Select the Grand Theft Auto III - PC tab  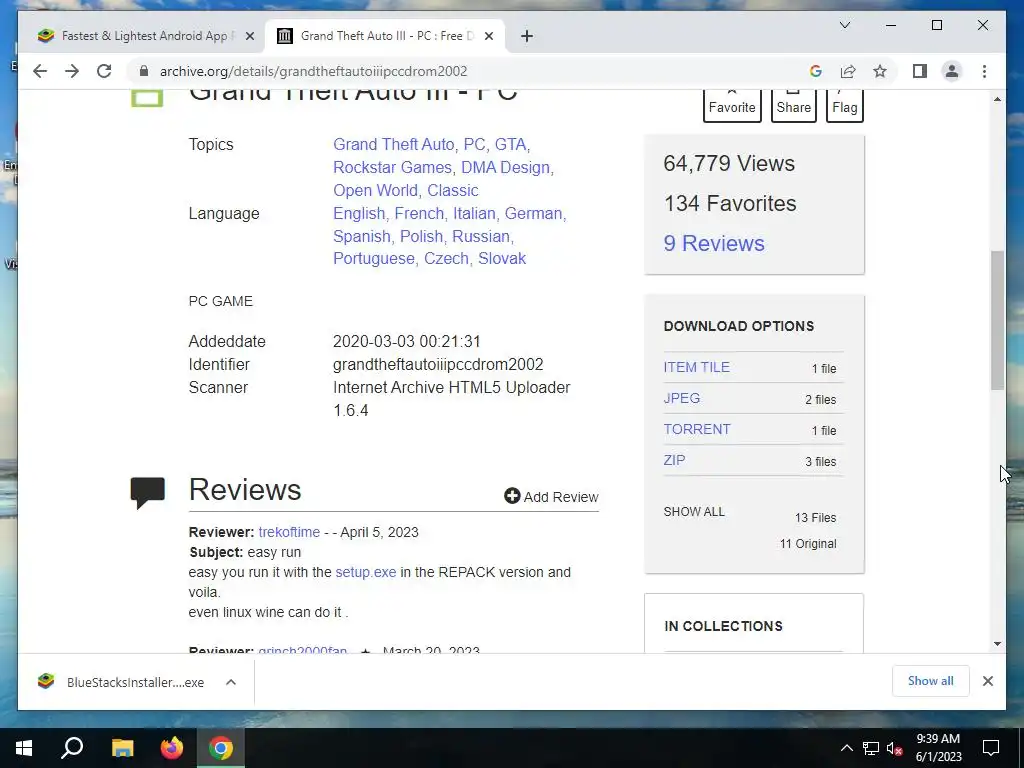click(385, 36)
